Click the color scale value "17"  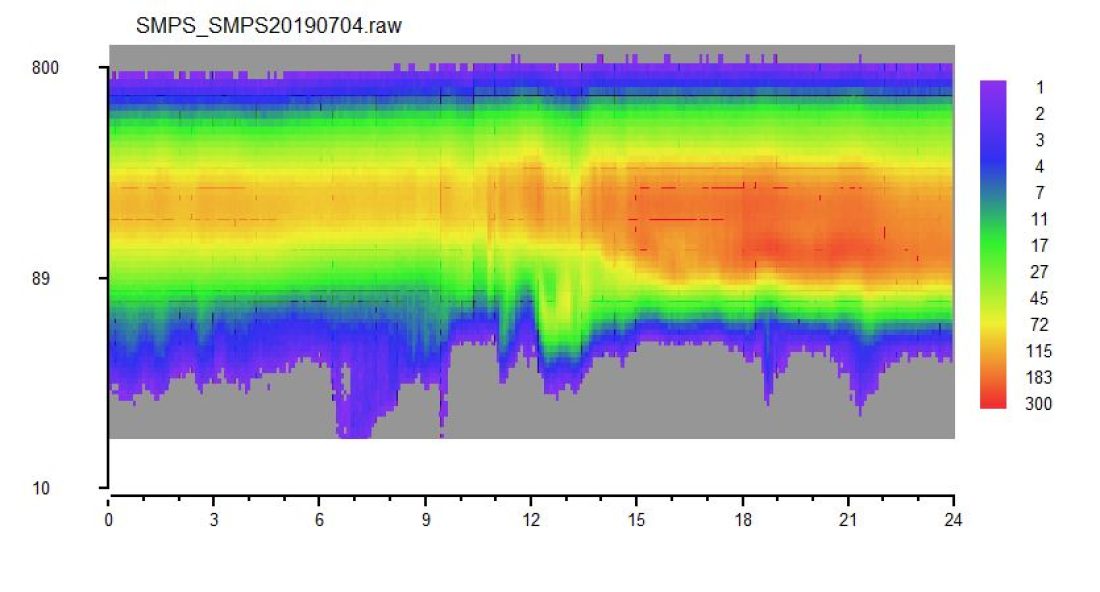(1039, 245)
